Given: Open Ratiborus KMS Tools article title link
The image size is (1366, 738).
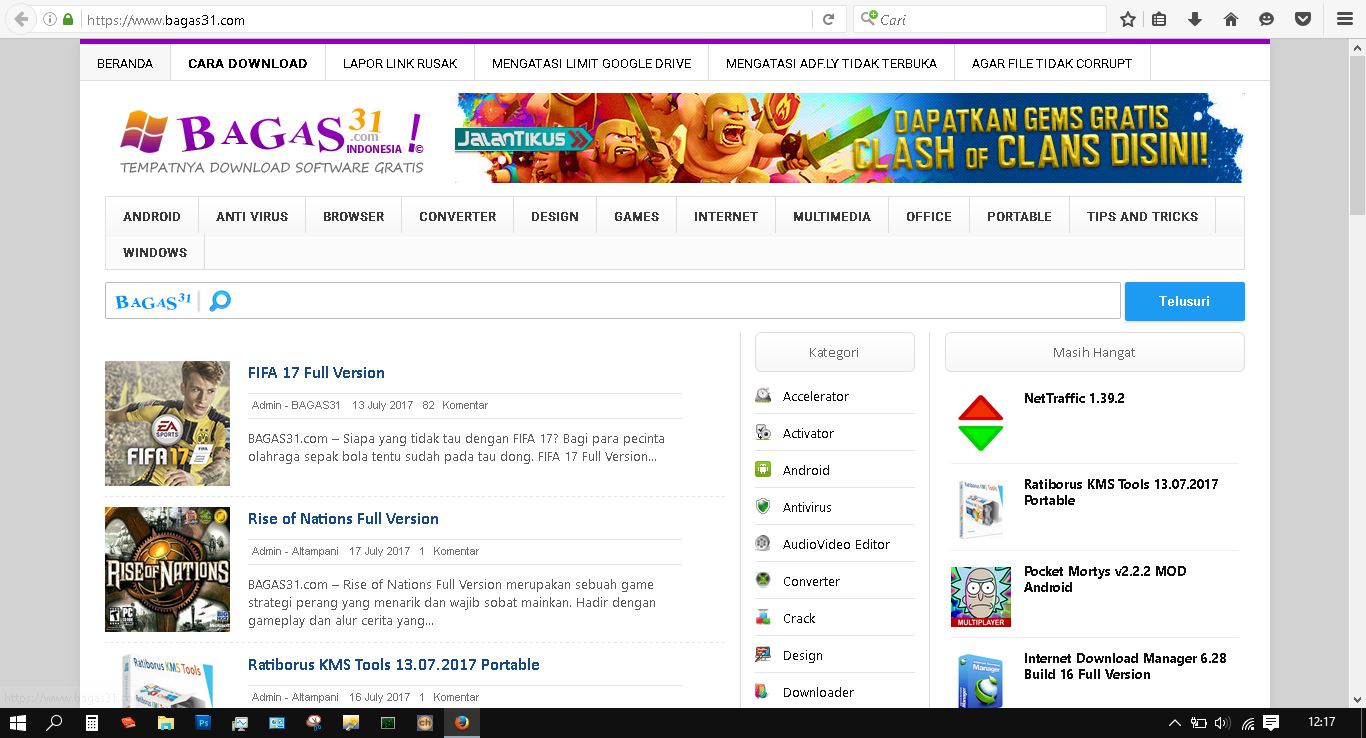Looking at the screenshot, I should click(394, 664).
